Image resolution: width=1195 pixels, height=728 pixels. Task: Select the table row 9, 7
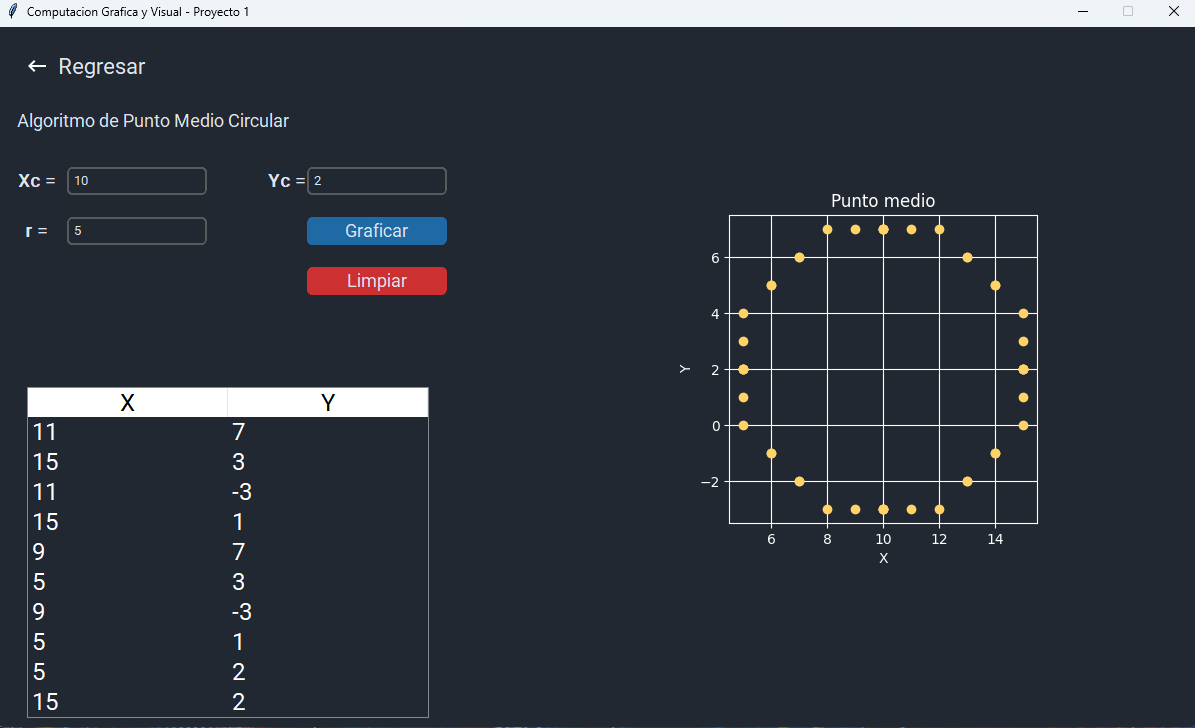click(x=228, y=552)
